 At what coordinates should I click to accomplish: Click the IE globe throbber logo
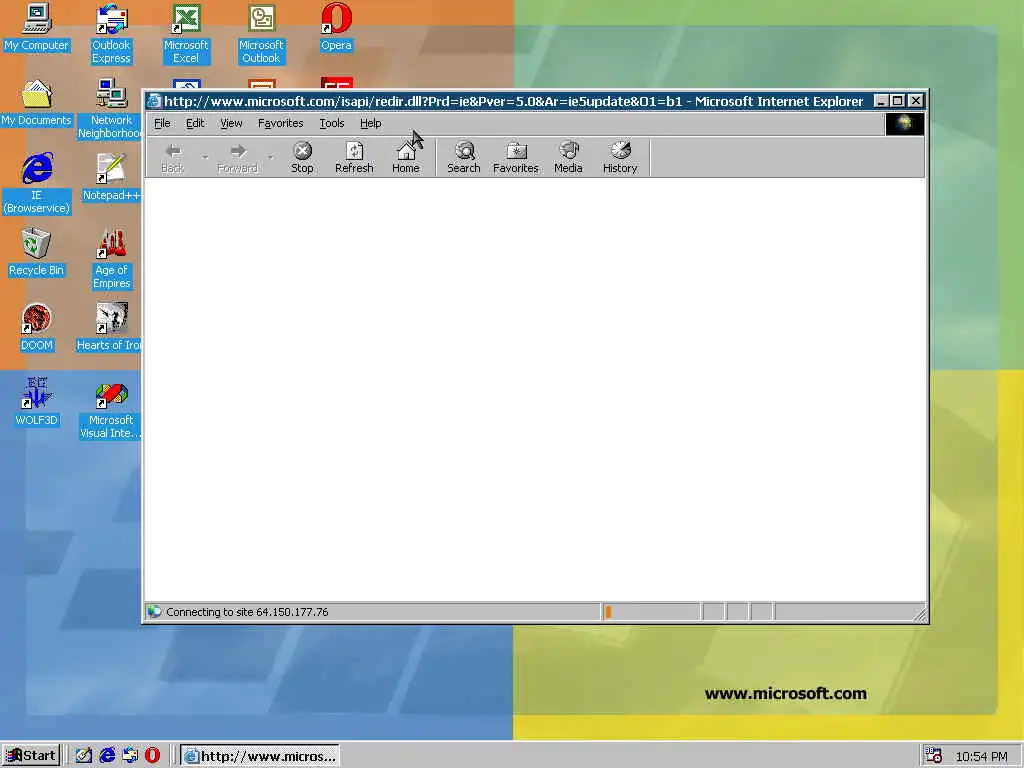(904, 124)
